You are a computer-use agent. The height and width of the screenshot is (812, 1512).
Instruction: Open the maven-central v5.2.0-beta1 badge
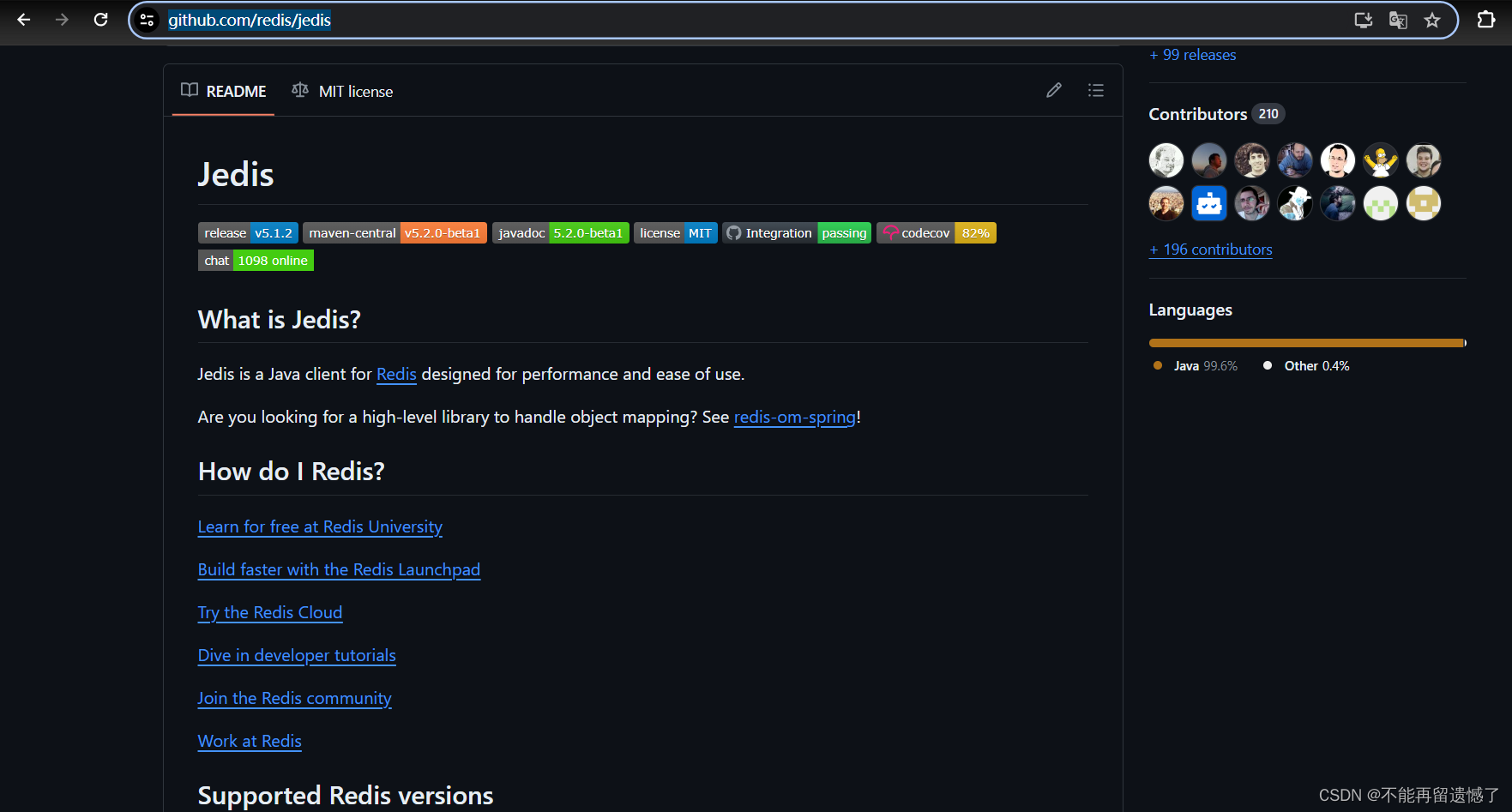point(395,233)
